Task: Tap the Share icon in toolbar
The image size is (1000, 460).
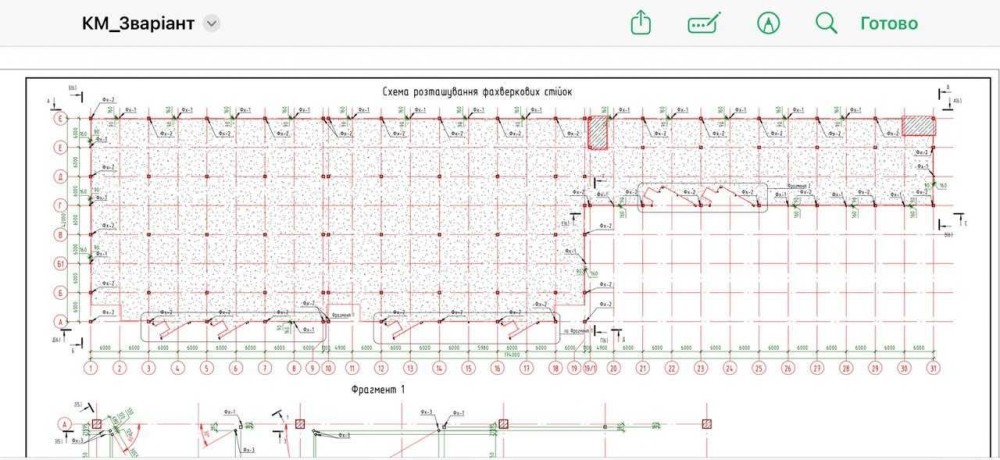Action: (641, 23)
